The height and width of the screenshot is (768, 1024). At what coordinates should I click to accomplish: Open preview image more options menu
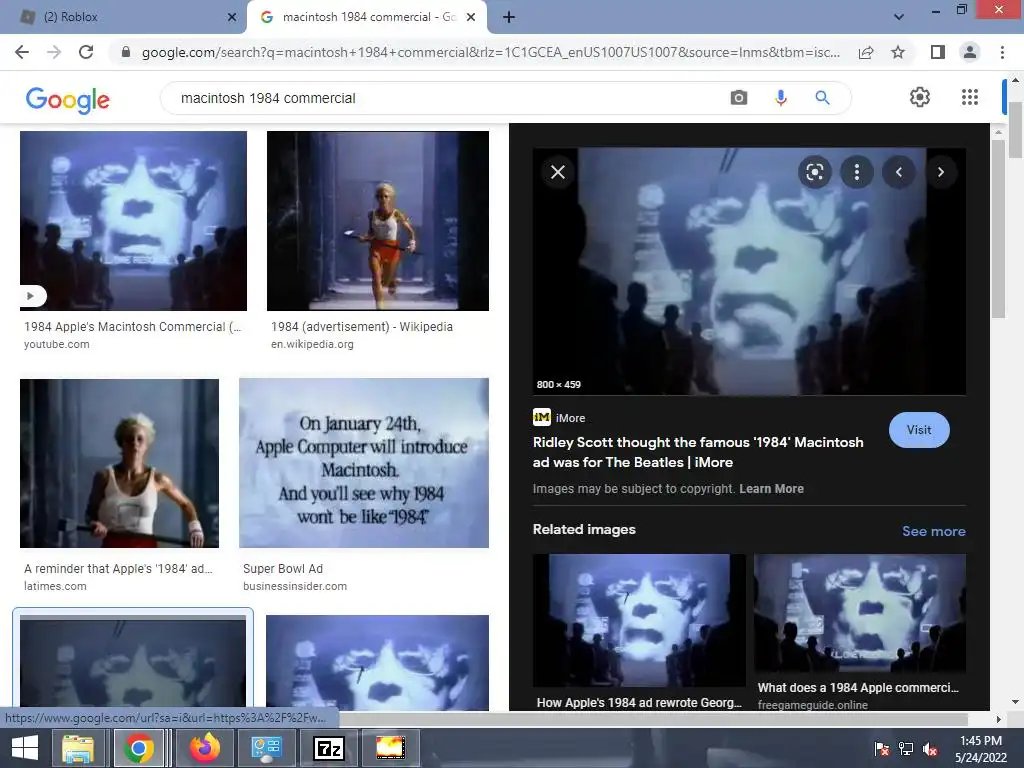[856, 172]
